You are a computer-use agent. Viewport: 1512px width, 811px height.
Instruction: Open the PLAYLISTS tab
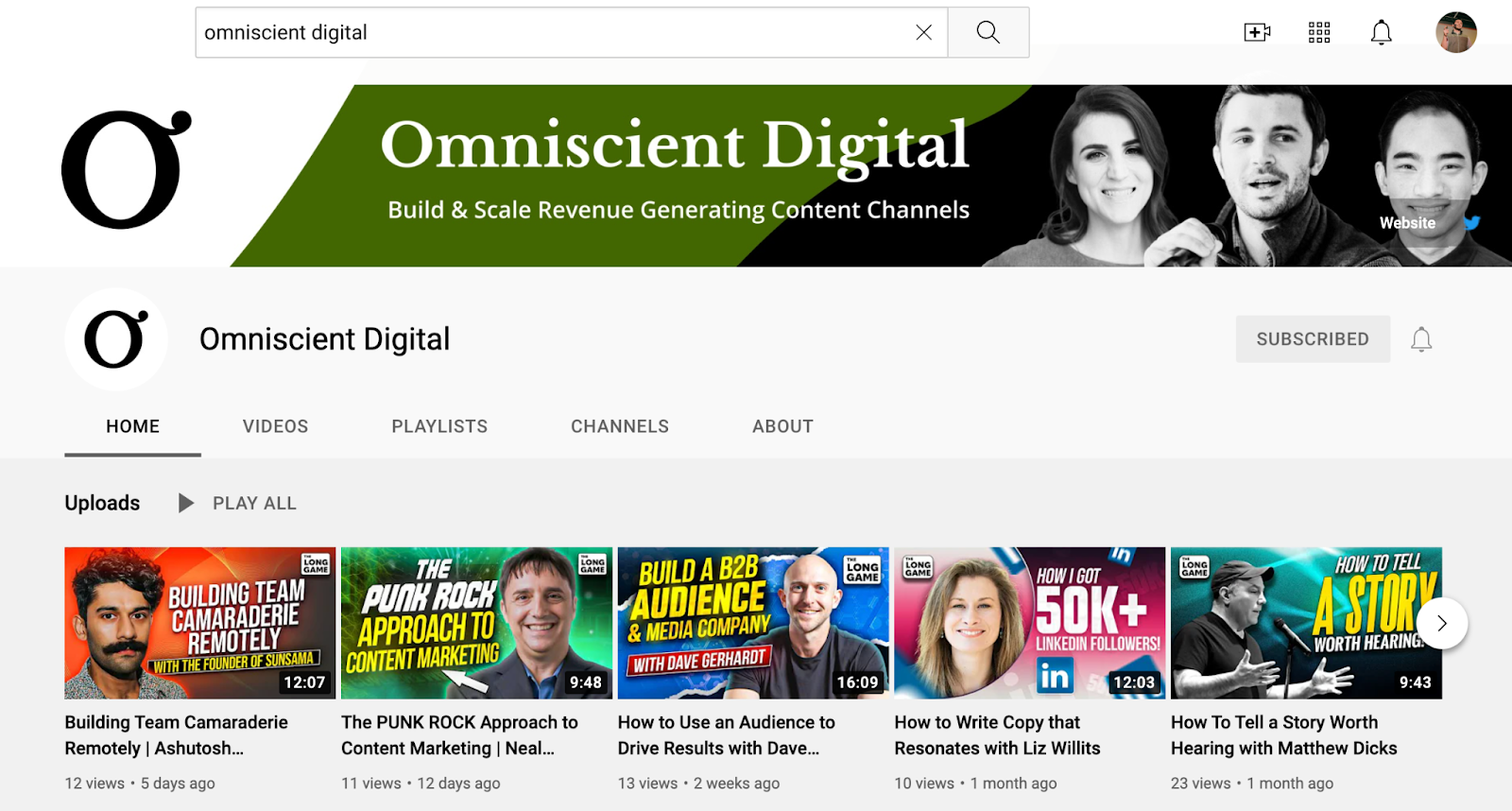pyautogui.click(x=439, y=426)
